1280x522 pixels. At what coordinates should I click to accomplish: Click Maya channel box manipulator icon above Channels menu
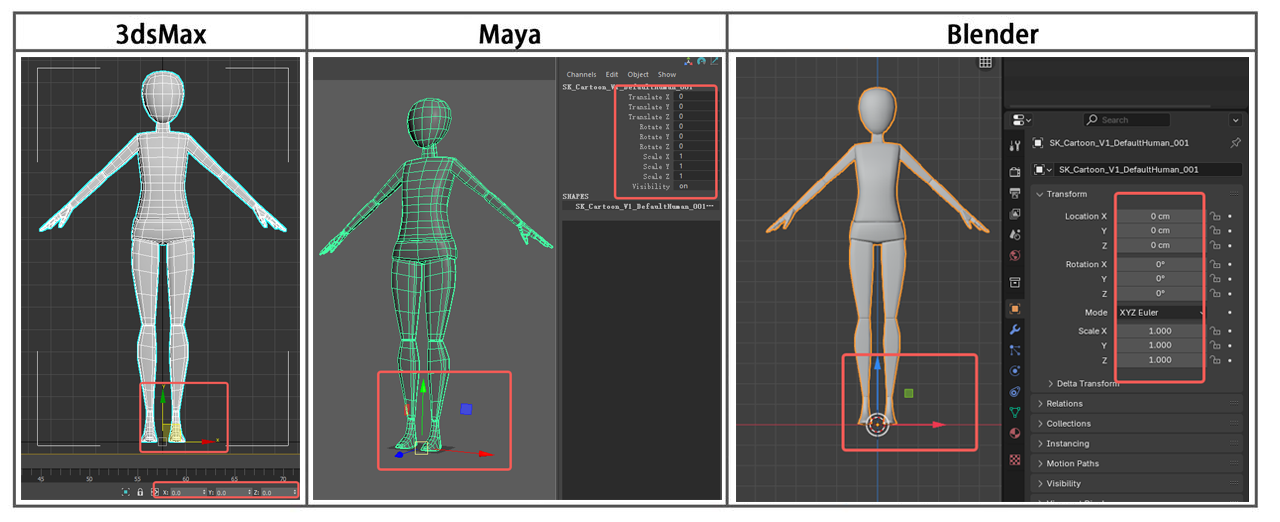(690, 62)
